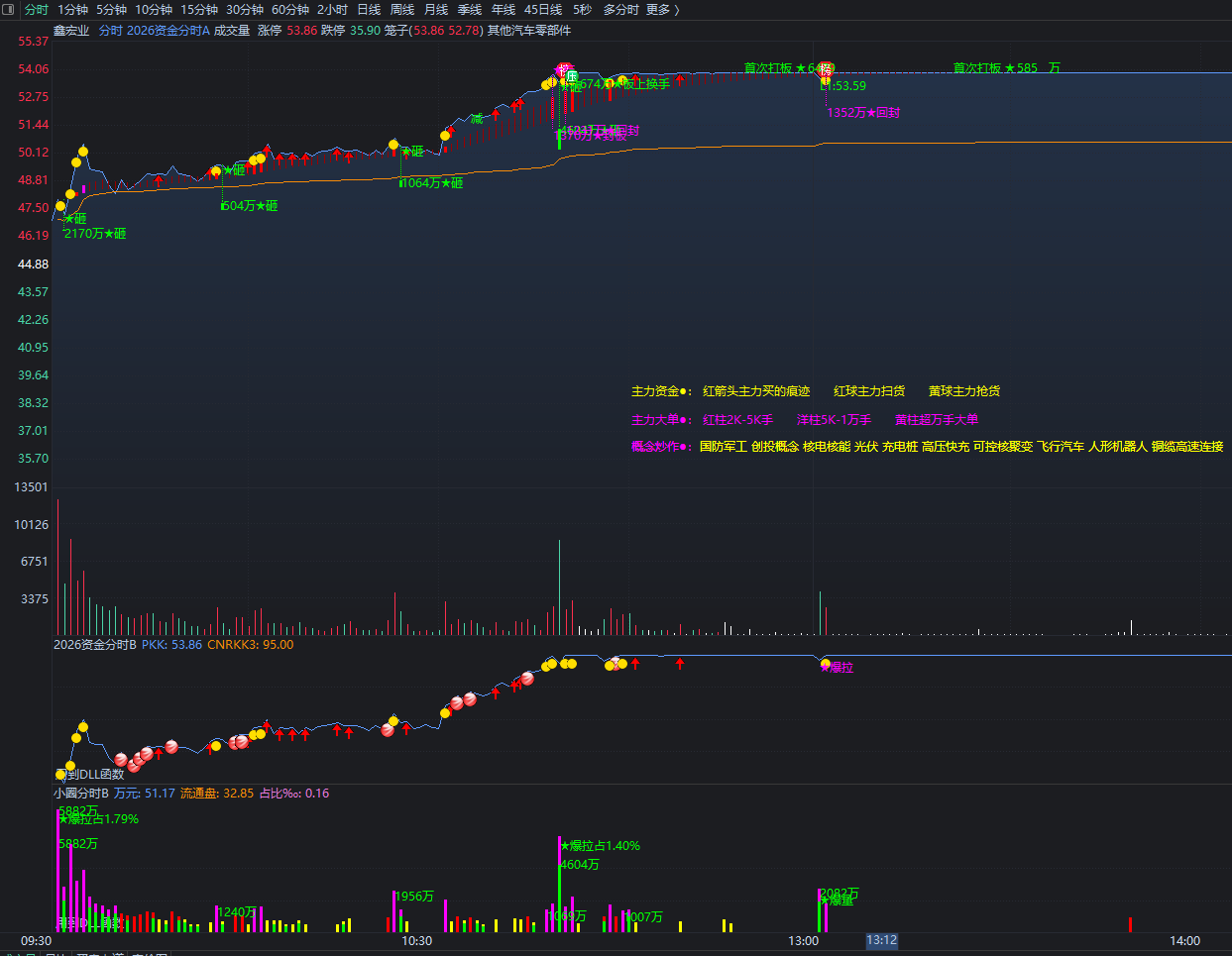Screen dimensions: 1232x956
Task: Click the 国防军工 concept tag
Action: [724, 447]
